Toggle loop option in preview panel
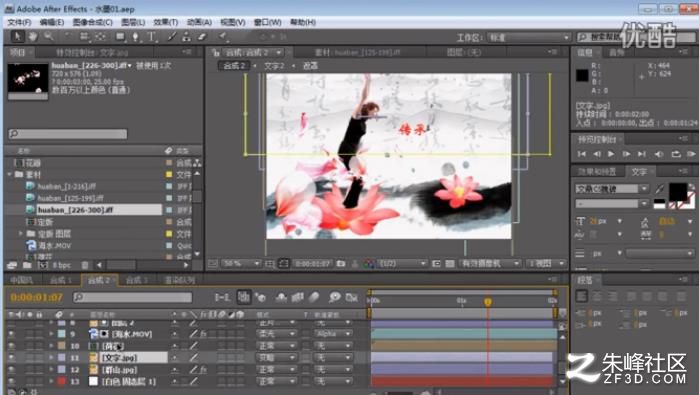699x395 pixels. (x=676, y=154)
